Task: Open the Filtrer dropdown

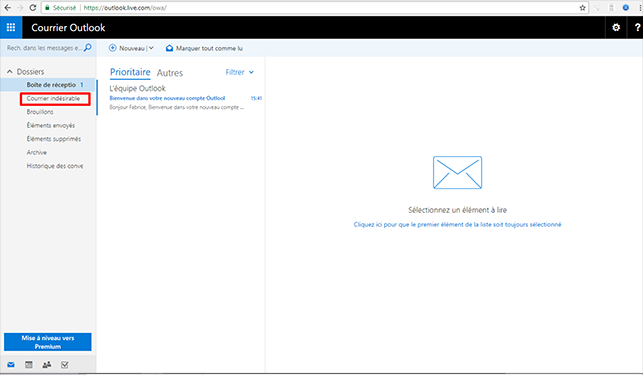Action: coord(240,72)
